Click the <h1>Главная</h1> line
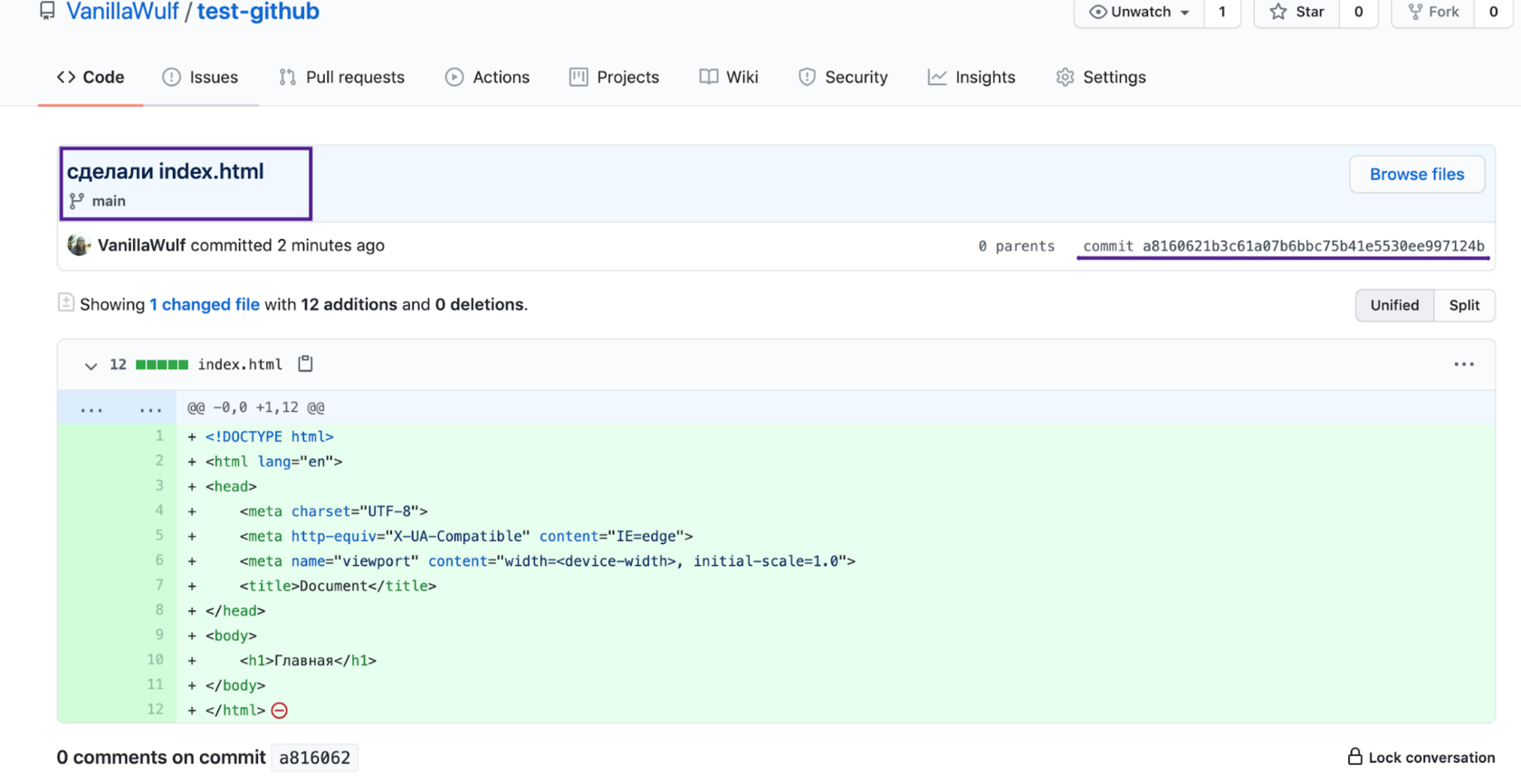The image size is (1521, 784). coord(308,661)
